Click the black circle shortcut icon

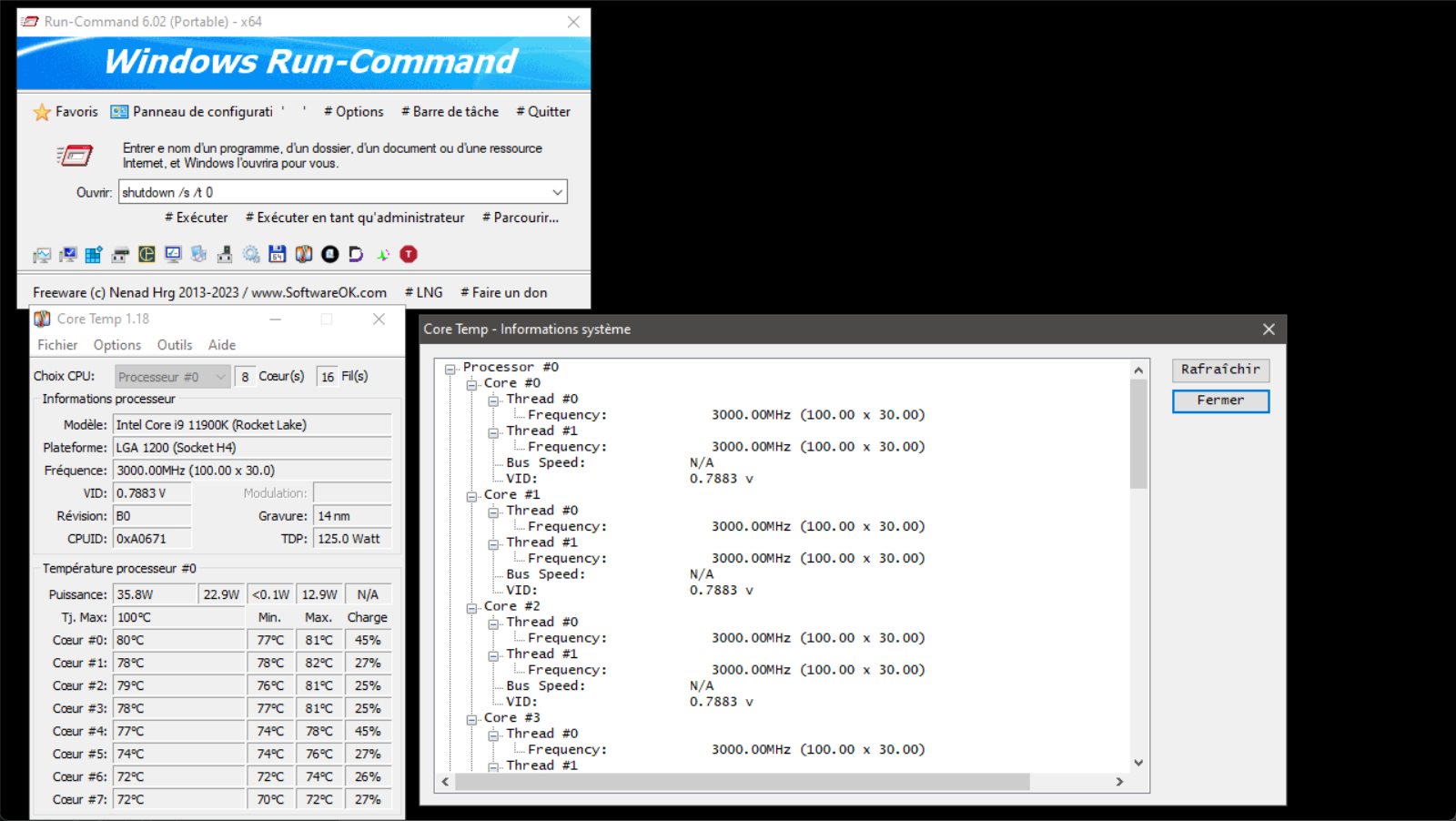tap(330, 255)
